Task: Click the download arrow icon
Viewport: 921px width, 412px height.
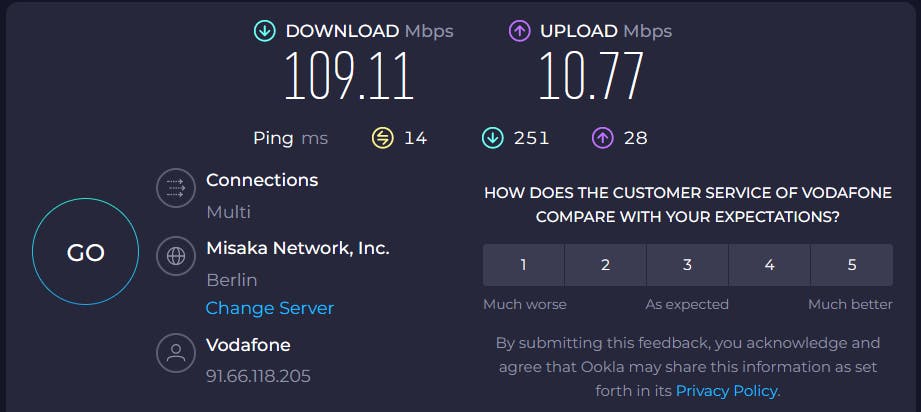Action: [266, 31]
